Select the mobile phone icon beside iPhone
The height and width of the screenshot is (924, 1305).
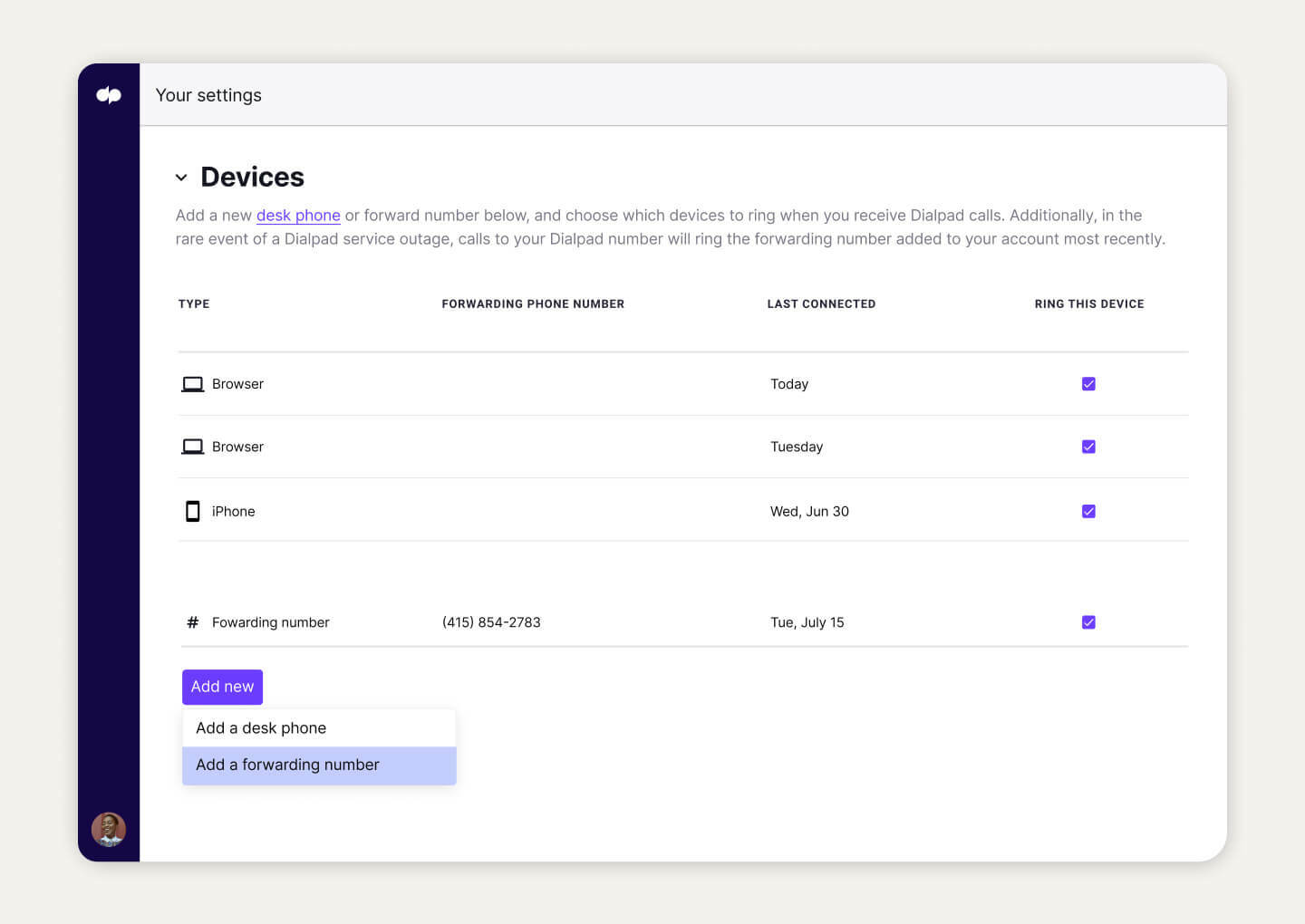pos(192,511)
